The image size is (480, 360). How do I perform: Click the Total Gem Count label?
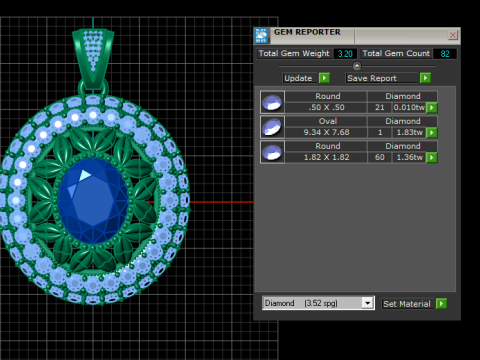click(x=396, y=54)
